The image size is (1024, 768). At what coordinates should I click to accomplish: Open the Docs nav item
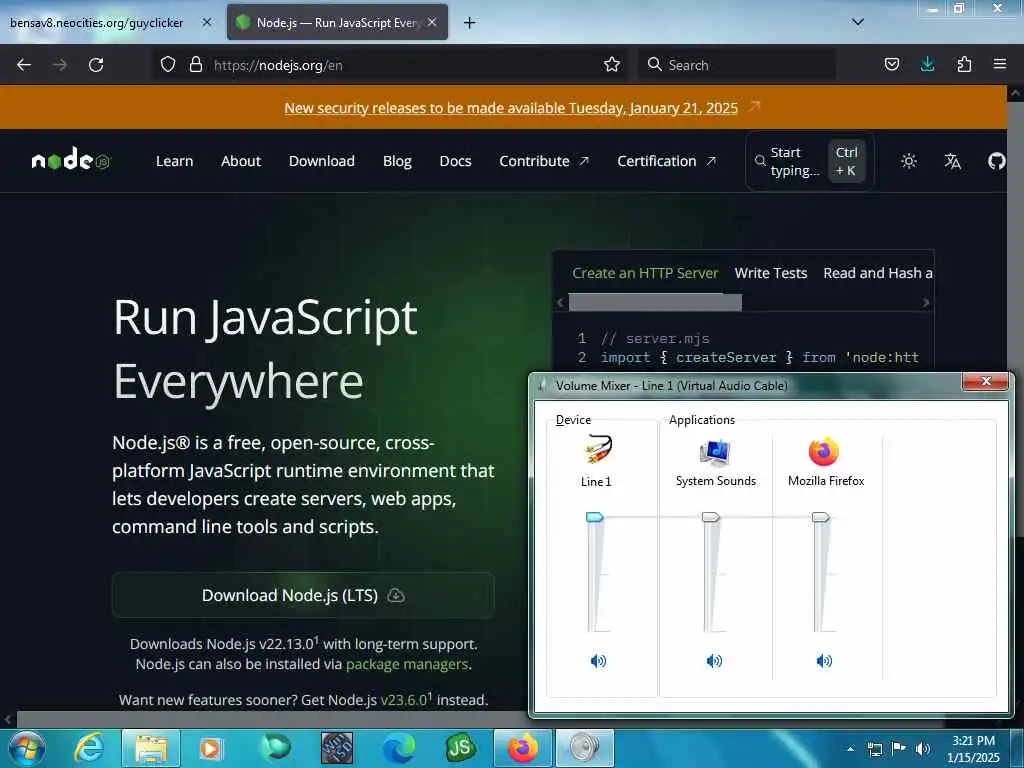455,161
